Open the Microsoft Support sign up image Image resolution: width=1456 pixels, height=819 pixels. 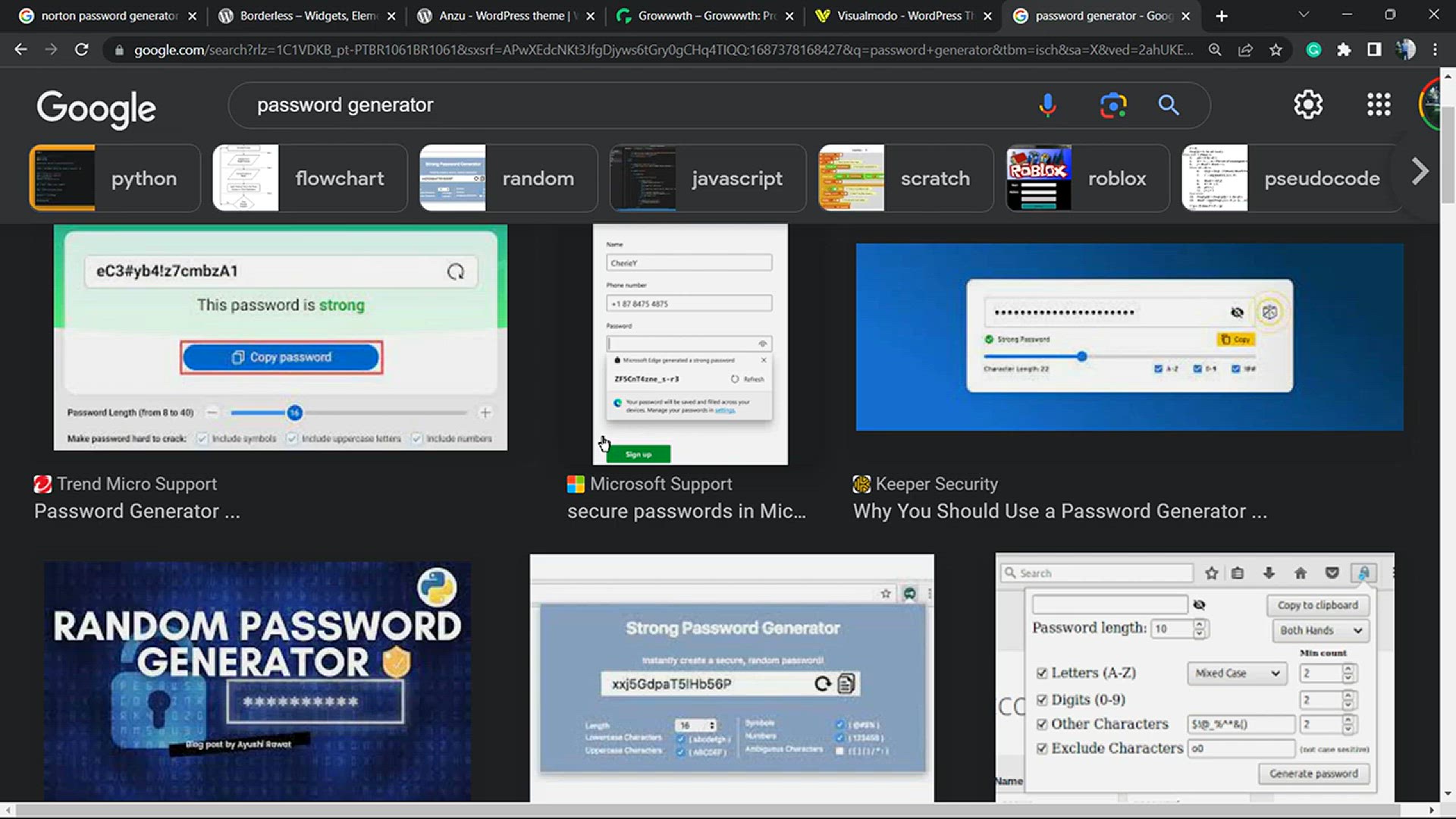click(x=690, y=344)
